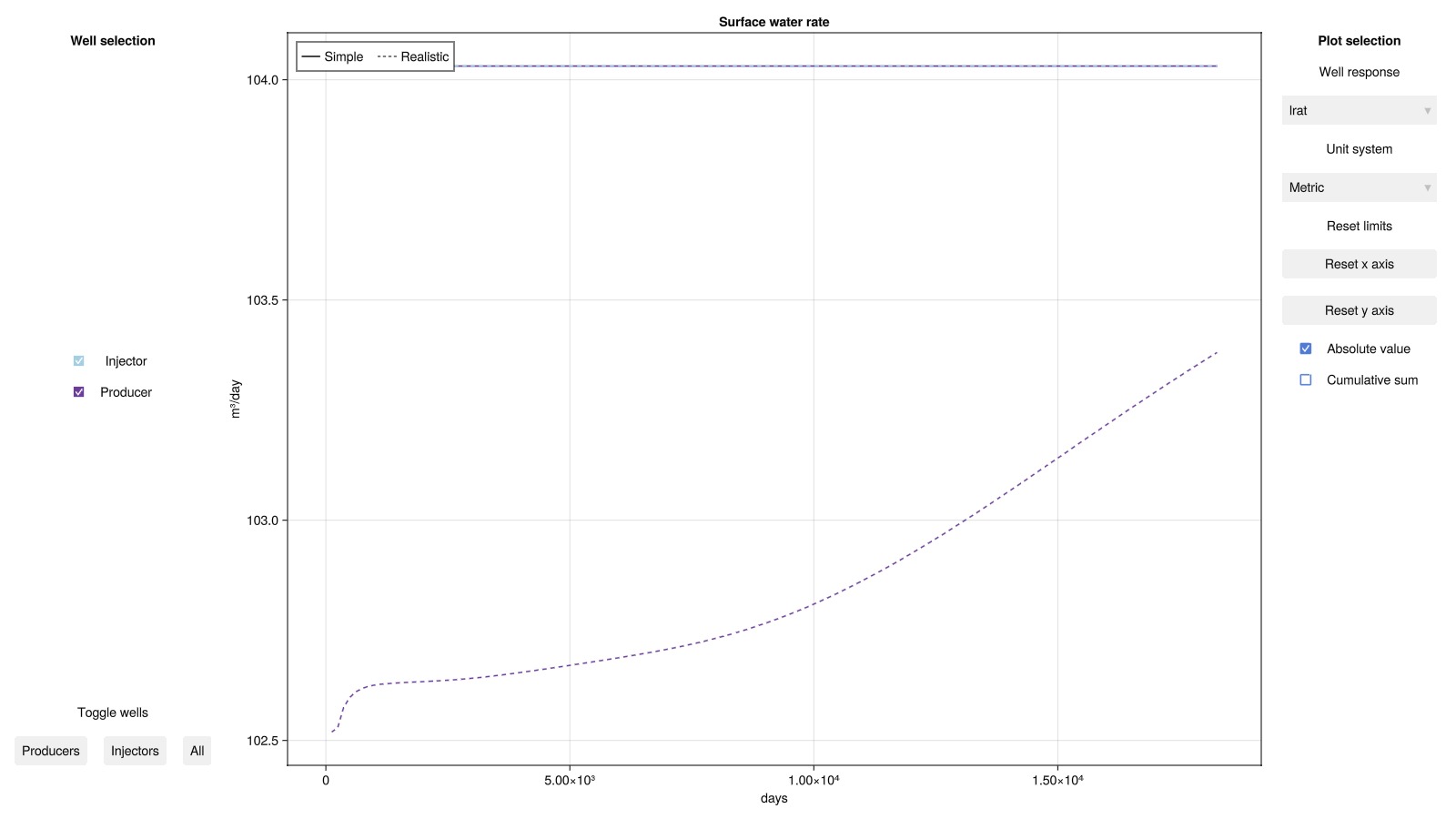Click the dashed line Realistic legend marker
This screenshot has width=1456, height=819.
(387, 56)
